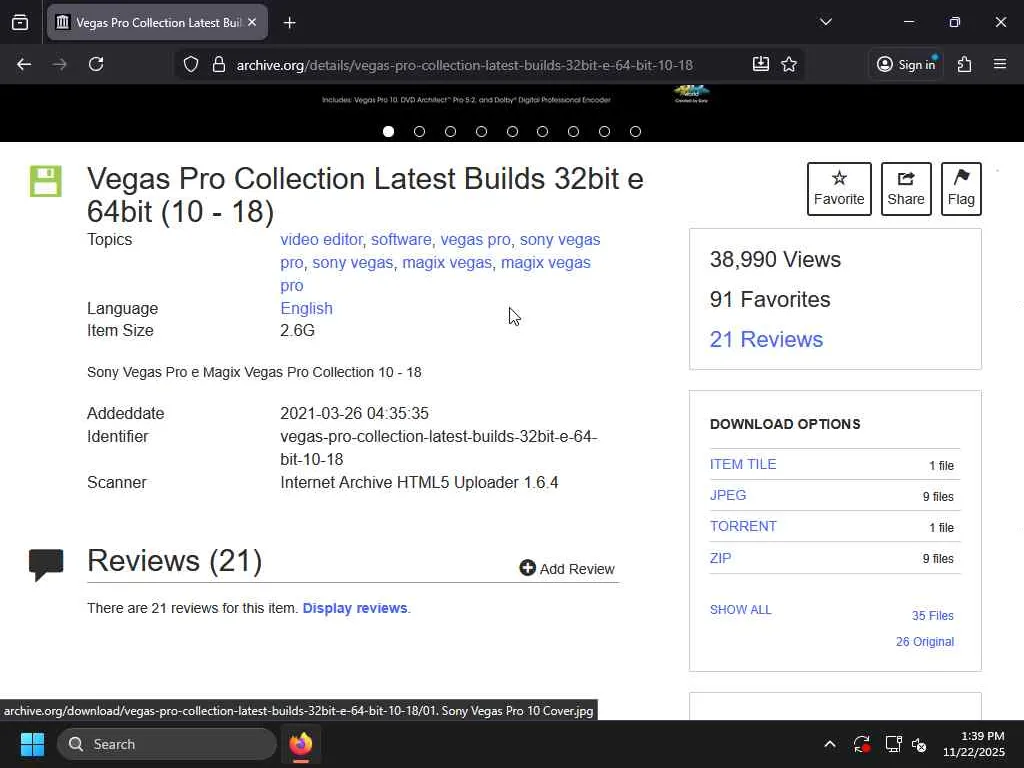Viewport: 1024px width, 768px height.
Task: Share this archive item
Action: [x=906, y=189]
